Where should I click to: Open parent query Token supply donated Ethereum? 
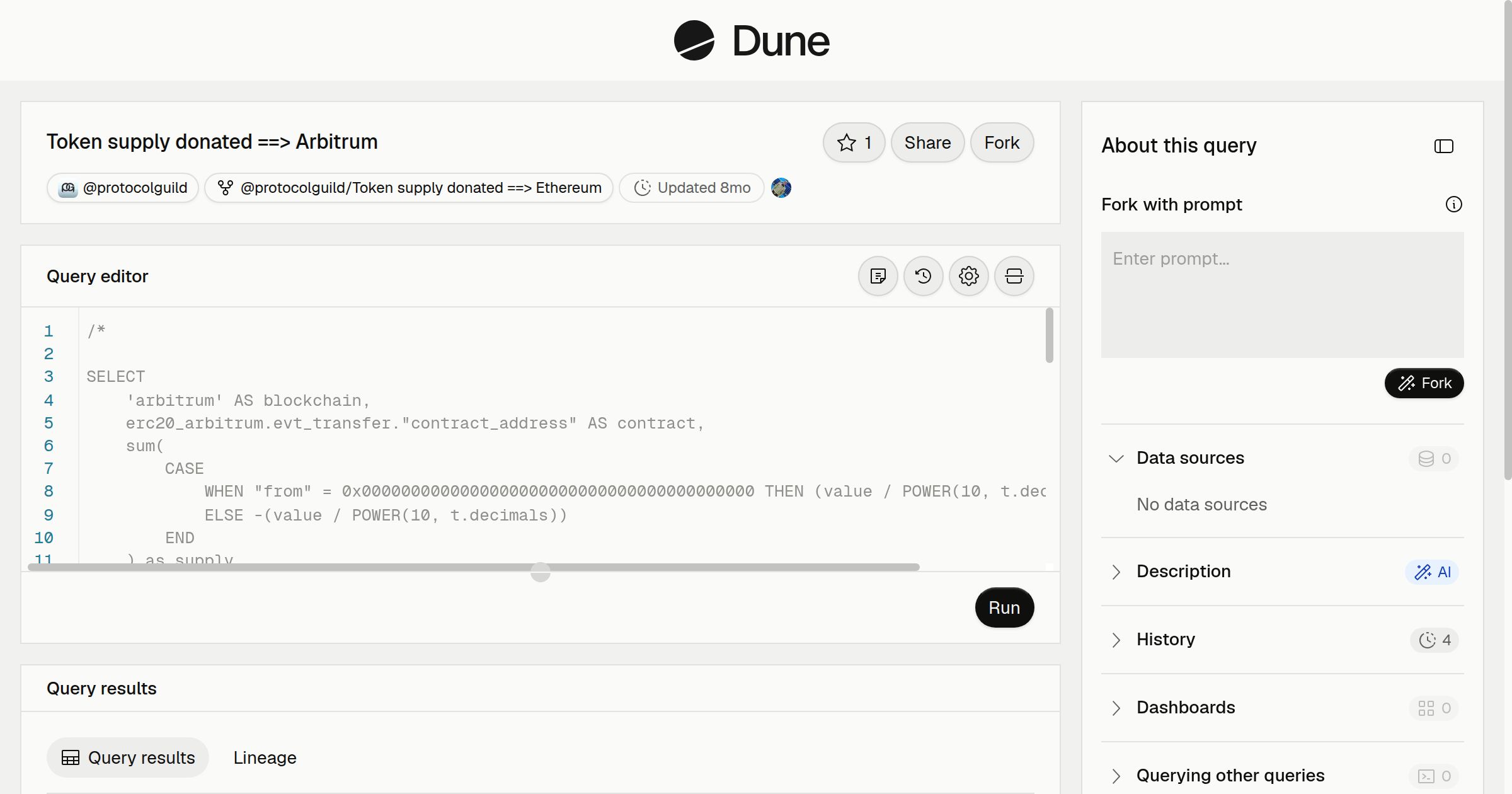409,188
